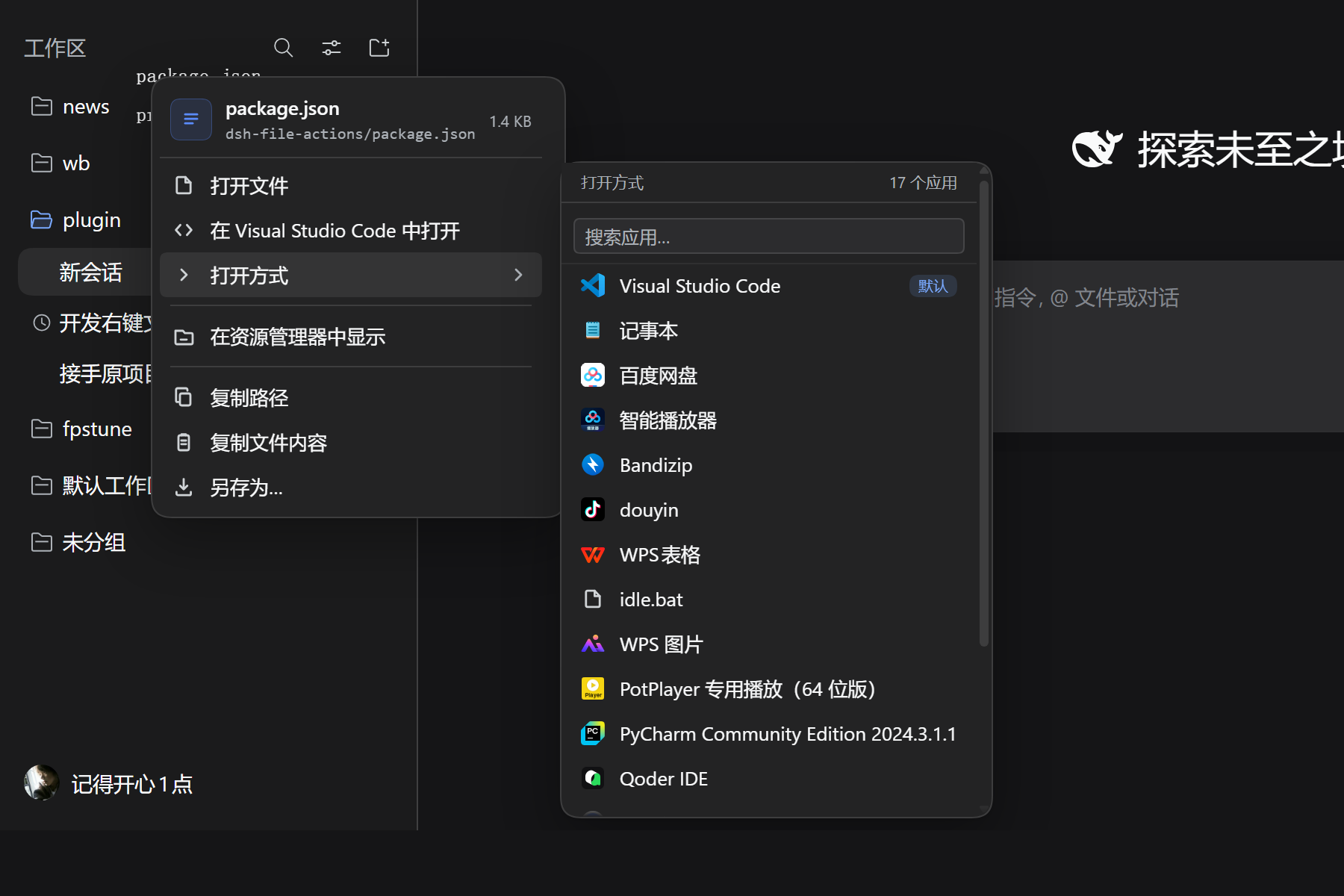The width and height of the screenshot is (1344, 896).
Task: Click the WPS表格 app icon
Action: pos(593,554)
